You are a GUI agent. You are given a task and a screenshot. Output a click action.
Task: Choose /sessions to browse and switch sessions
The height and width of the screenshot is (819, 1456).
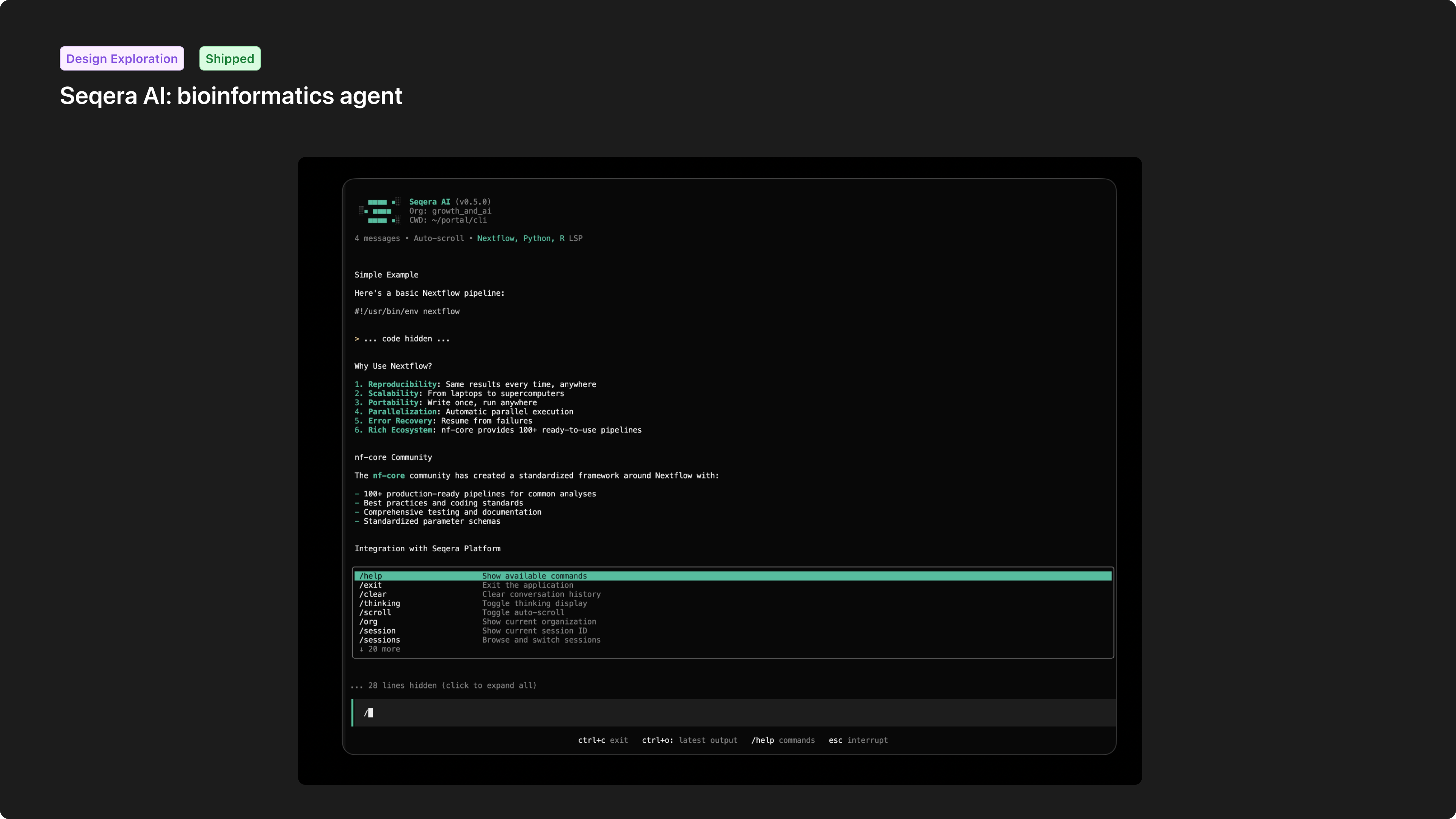[x=380, y=640]
